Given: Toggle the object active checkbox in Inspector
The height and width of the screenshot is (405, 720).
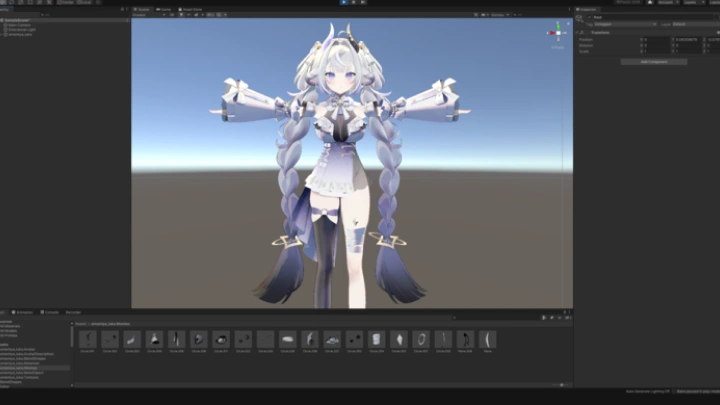Looking at the screenshot, I should (x=590, y=17).
